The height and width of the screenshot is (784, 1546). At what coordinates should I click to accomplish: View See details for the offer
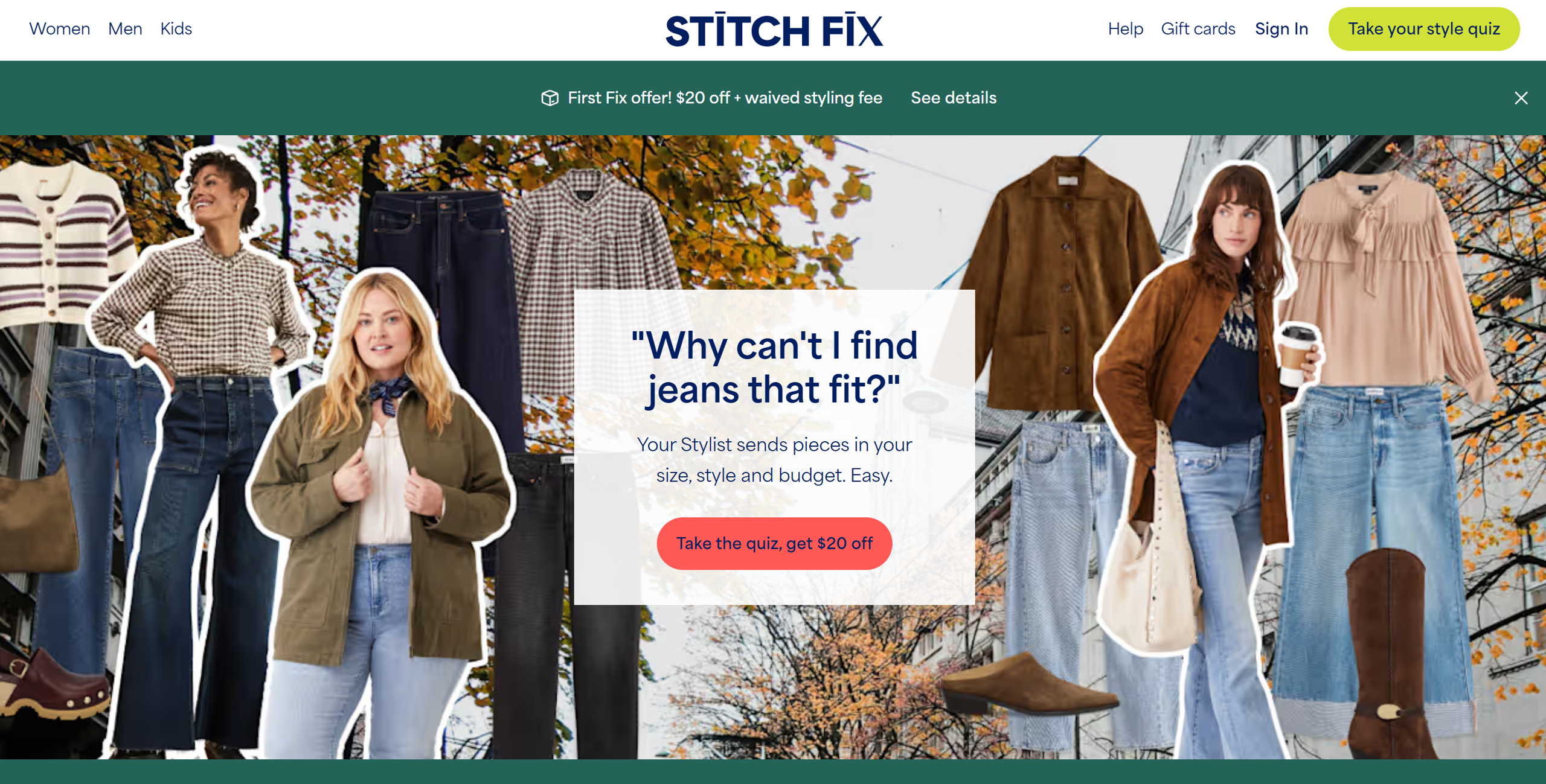[953, 98]
